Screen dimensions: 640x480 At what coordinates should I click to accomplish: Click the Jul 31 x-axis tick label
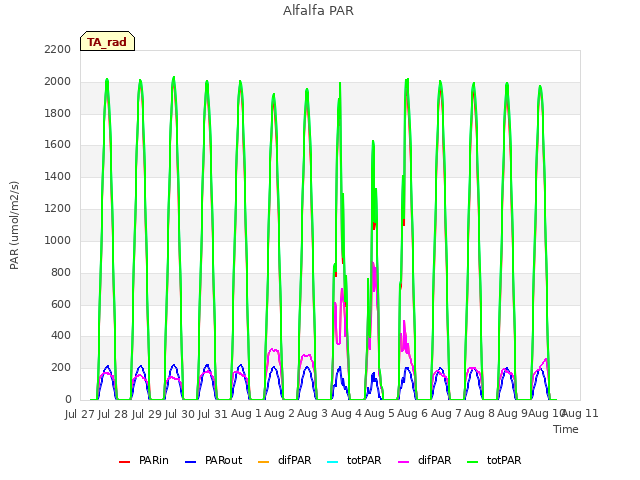click(x=213, y=414)
